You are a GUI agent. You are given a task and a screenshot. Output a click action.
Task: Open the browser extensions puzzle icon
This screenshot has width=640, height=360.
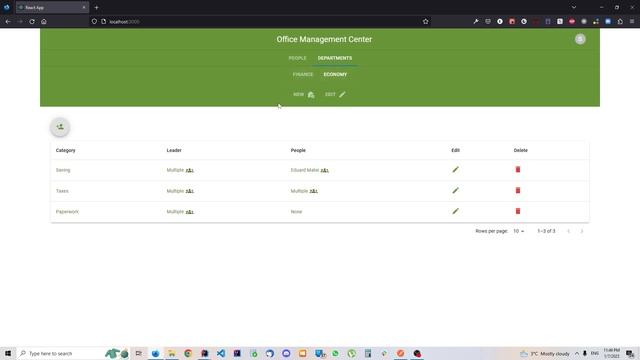click(x=620, y=22)
